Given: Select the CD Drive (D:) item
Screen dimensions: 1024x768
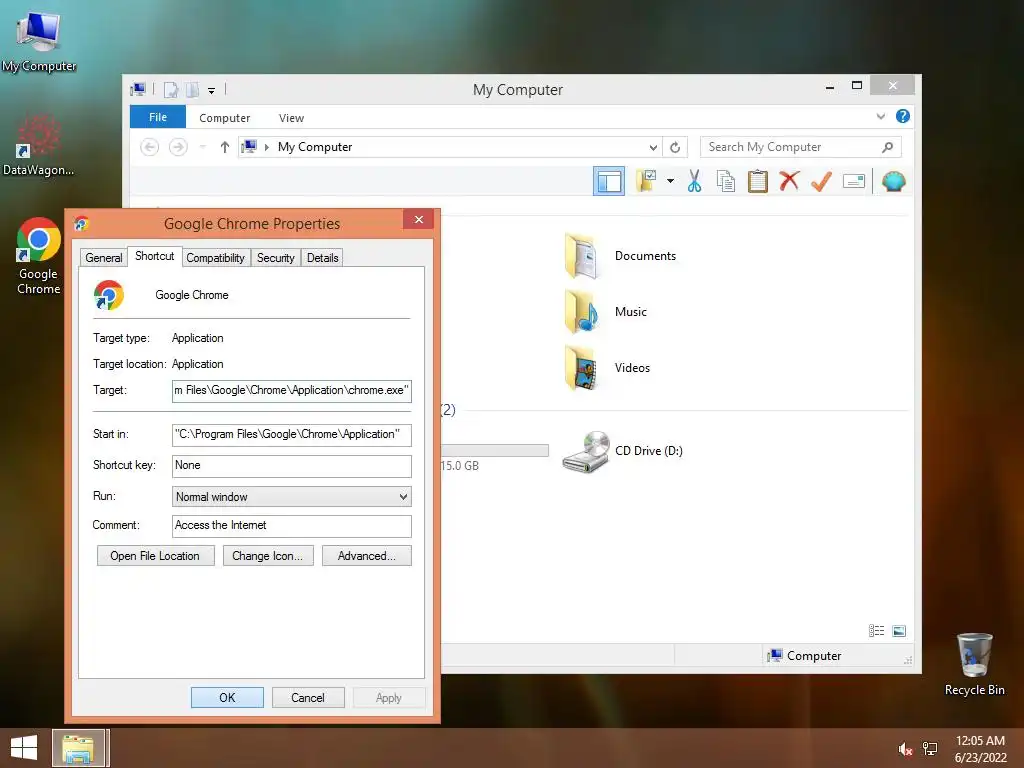Looking at the screenshot, I should pyautogui.click(x=622, y=451).
